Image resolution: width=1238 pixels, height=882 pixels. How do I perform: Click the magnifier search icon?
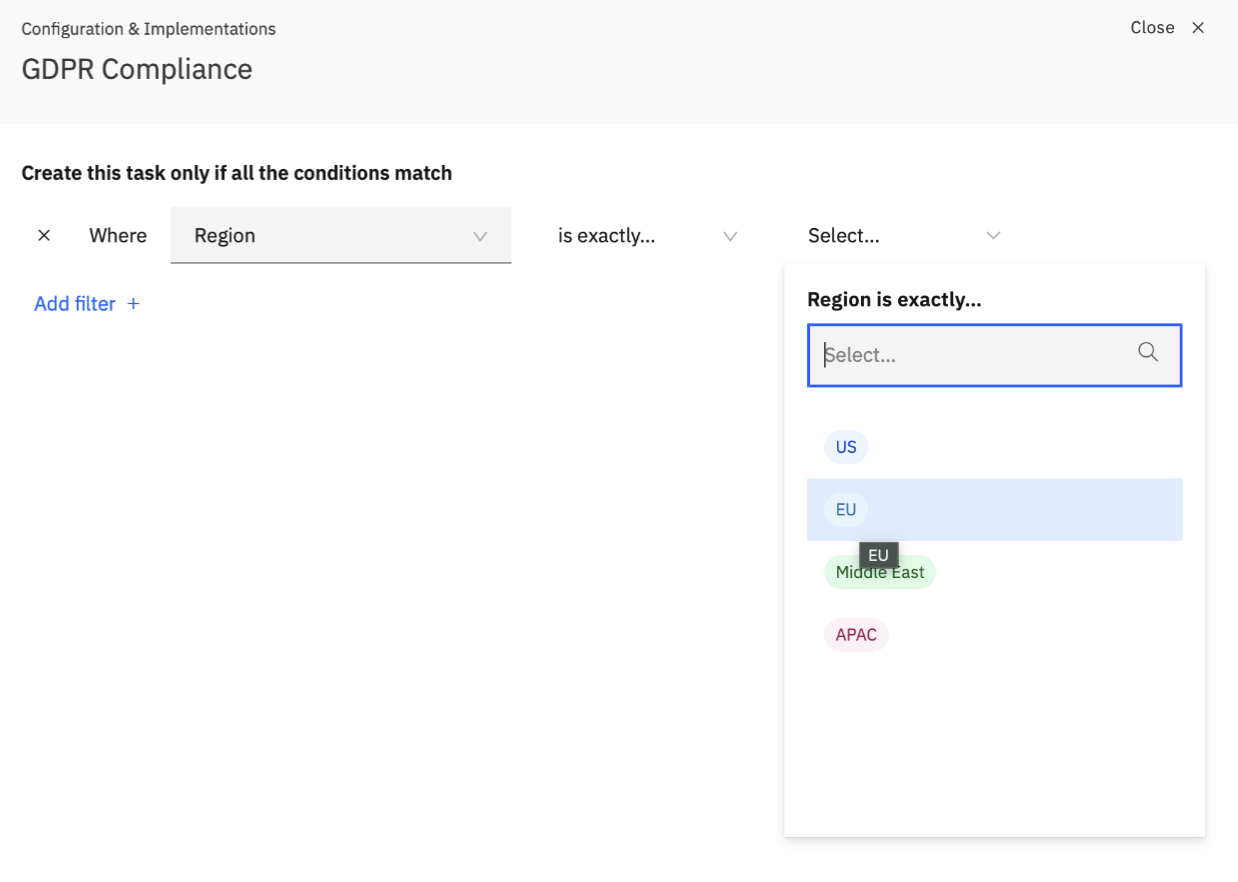pos(1148,352)
